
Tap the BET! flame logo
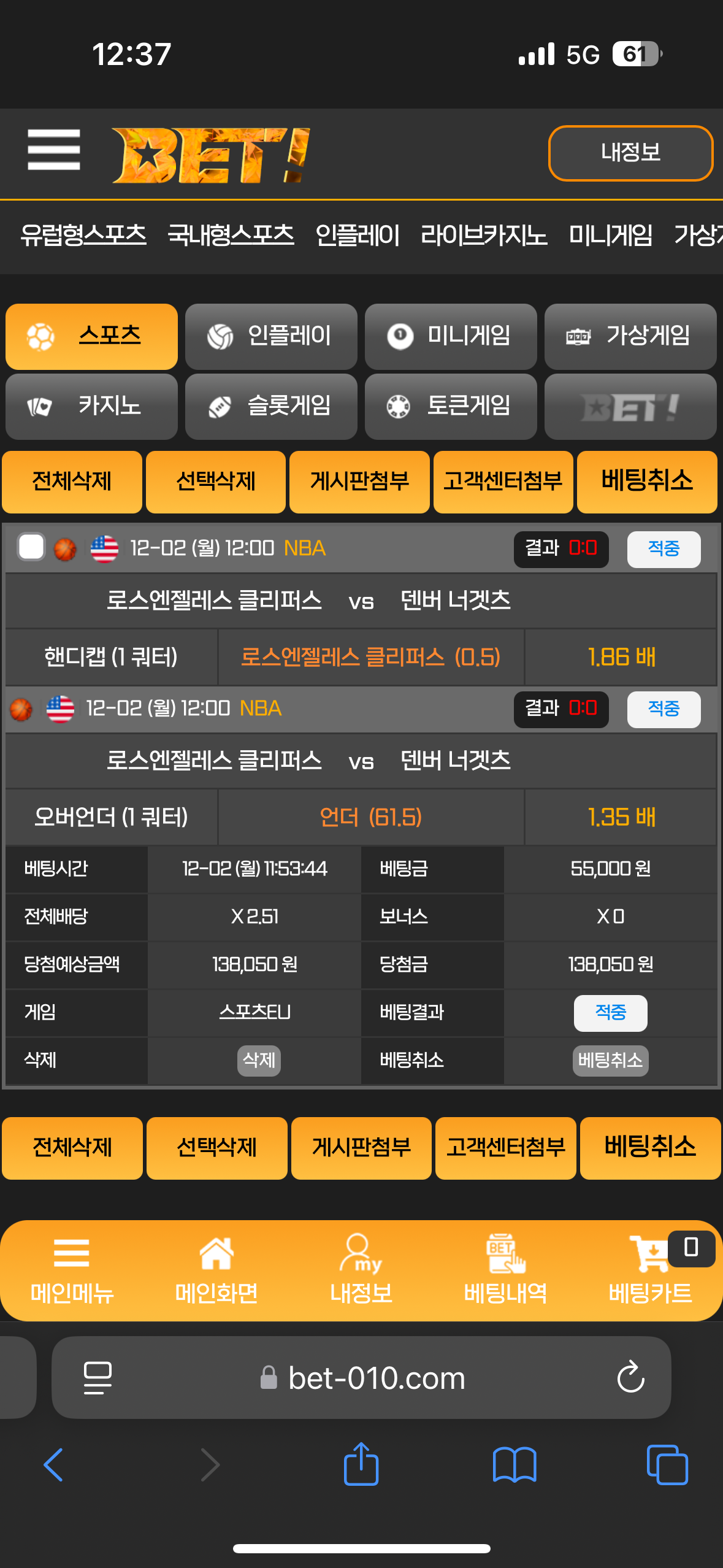point(211,155)
